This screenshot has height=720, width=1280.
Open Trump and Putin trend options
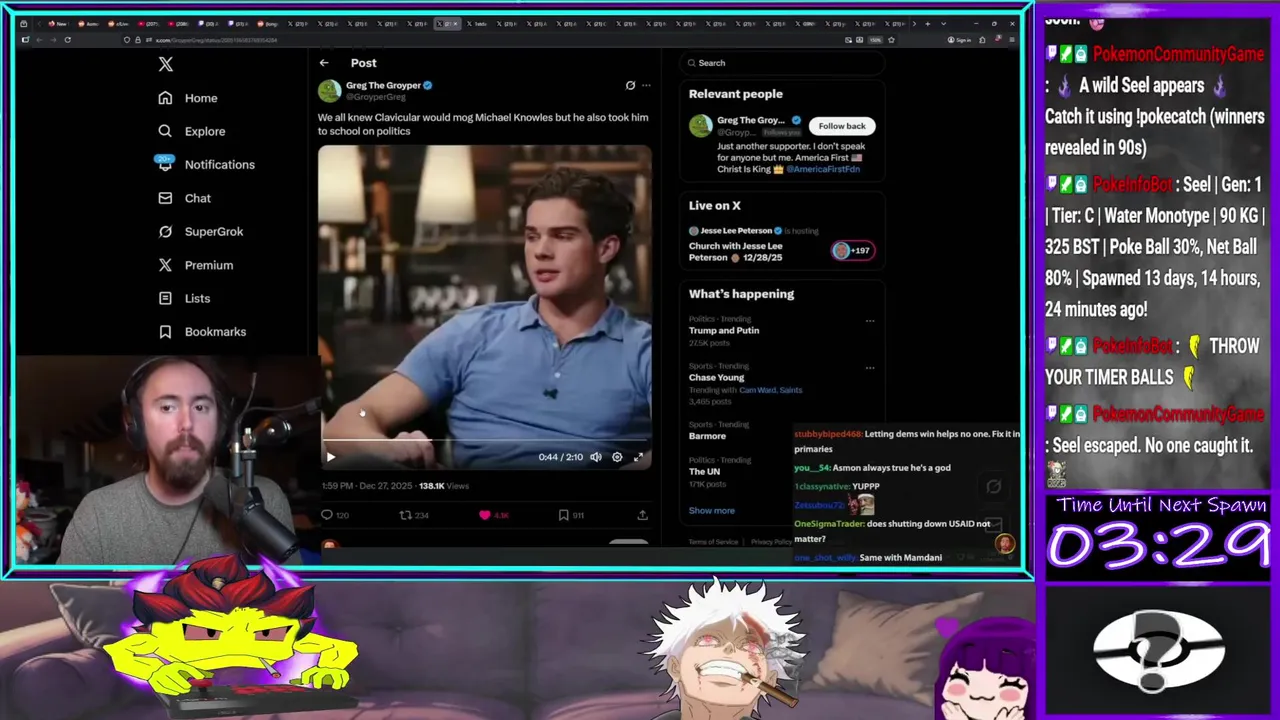coord(870,321)
